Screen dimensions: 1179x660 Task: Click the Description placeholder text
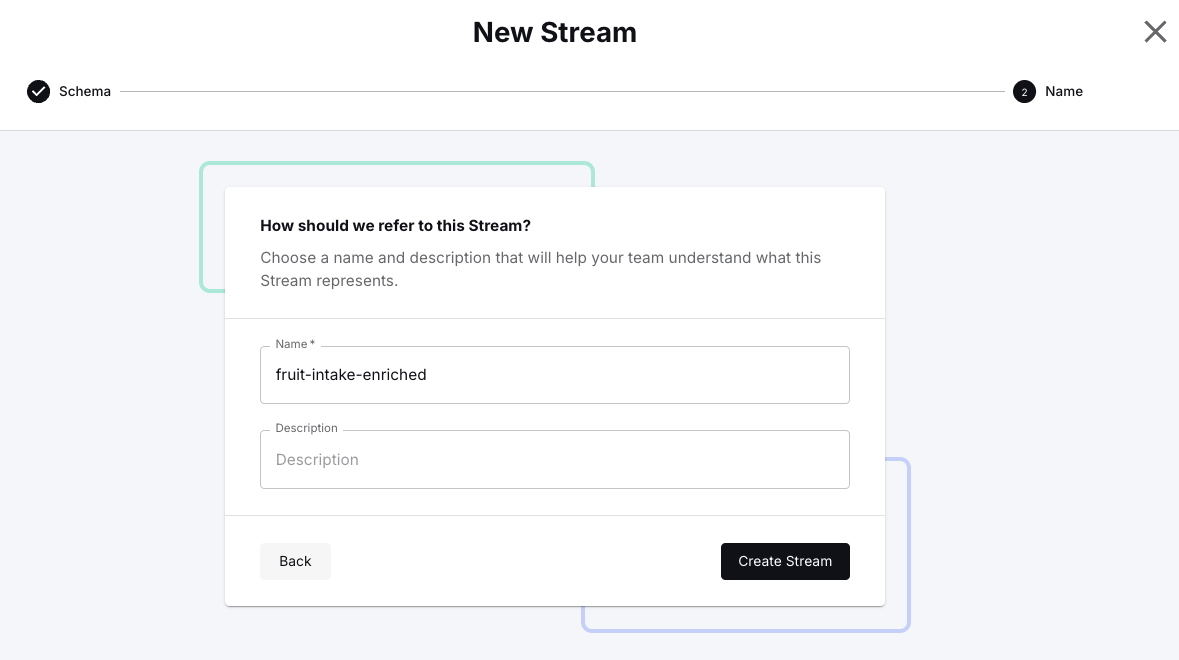click(317, 459)
